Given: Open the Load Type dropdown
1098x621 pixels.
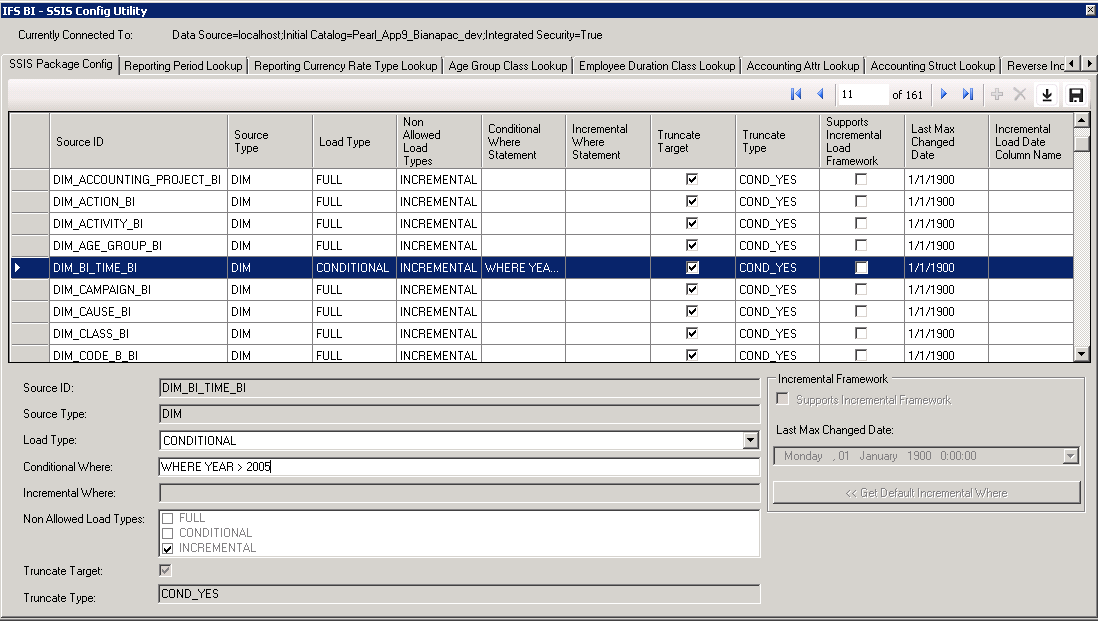Looking at the screenshot, I should click(751, 440).
